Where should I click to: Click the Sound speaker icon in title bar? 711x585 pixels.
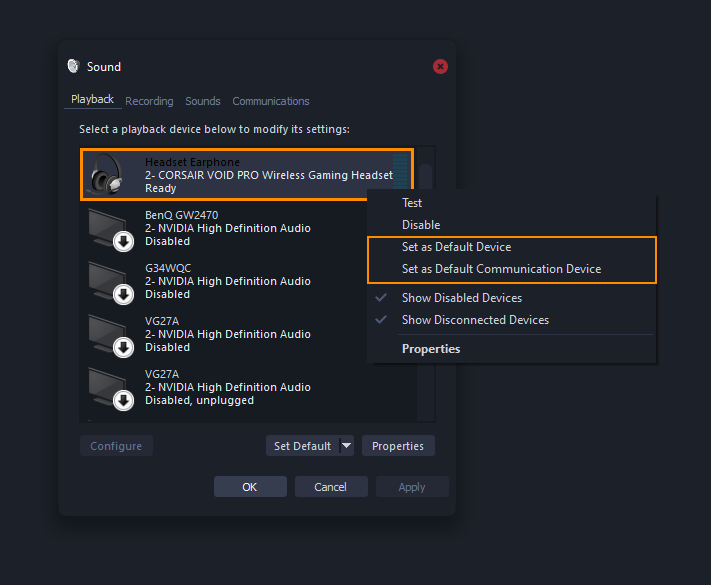coord(73,66)
